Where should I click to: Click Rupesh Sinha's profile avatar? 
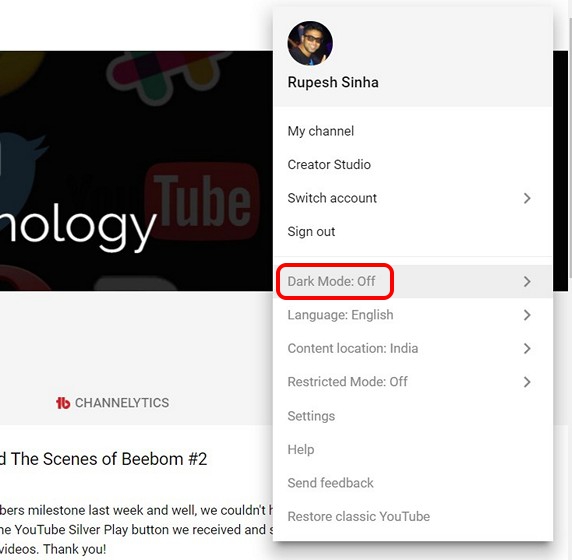pyautogui.click(x=310, y=43)
